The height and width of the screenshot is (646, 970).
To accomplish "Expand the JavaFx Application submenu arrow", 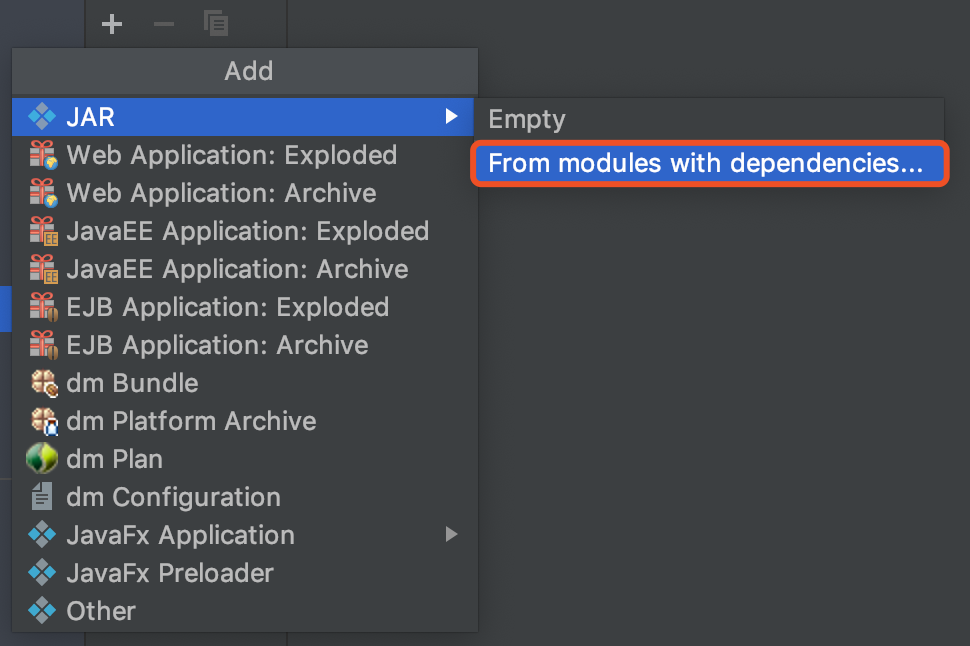I will [x=452, y=535].
